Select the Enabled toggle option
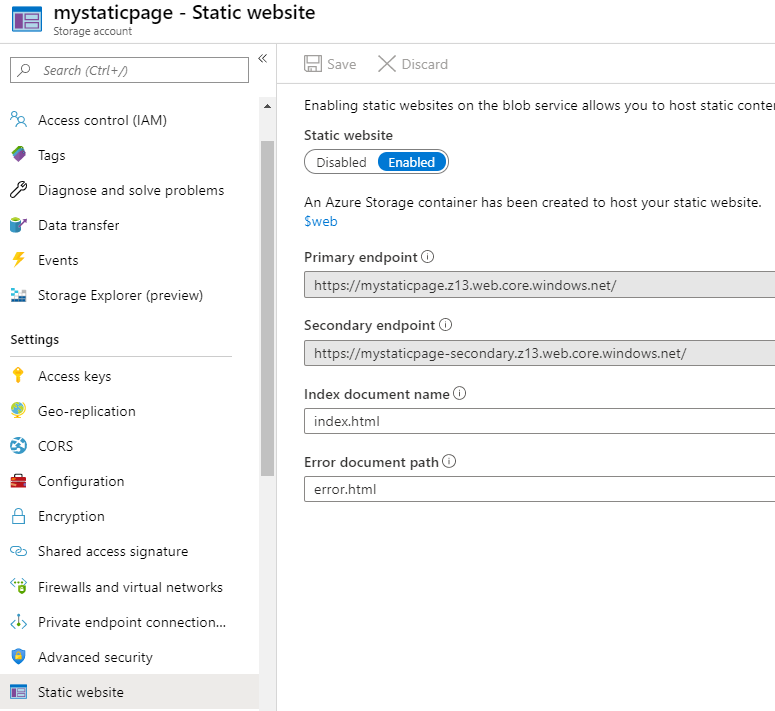Viewport: 775px width, 711px height. pos(412,162)
